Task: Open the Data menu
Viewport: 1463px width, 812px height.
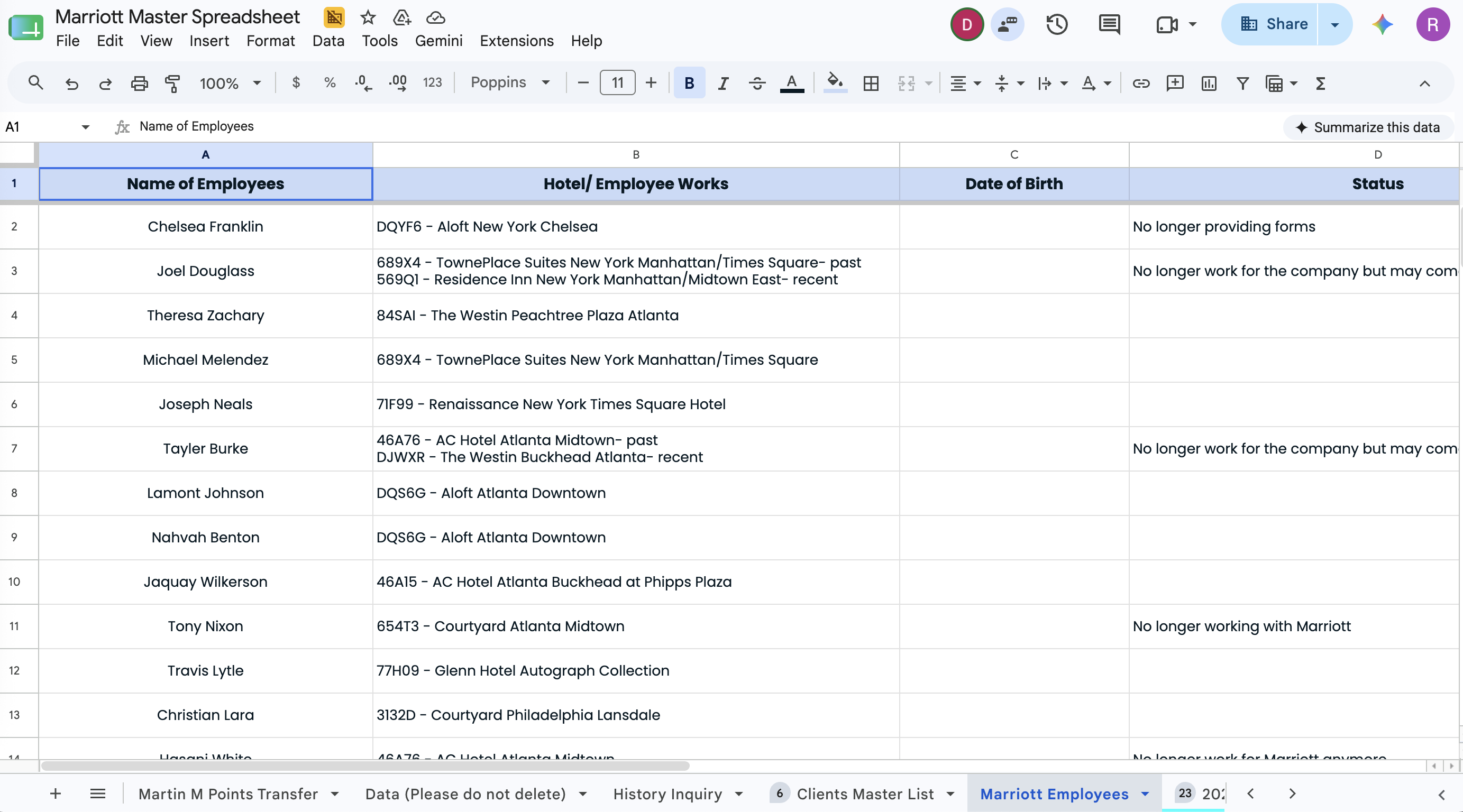Action: [x=328, y=41]
